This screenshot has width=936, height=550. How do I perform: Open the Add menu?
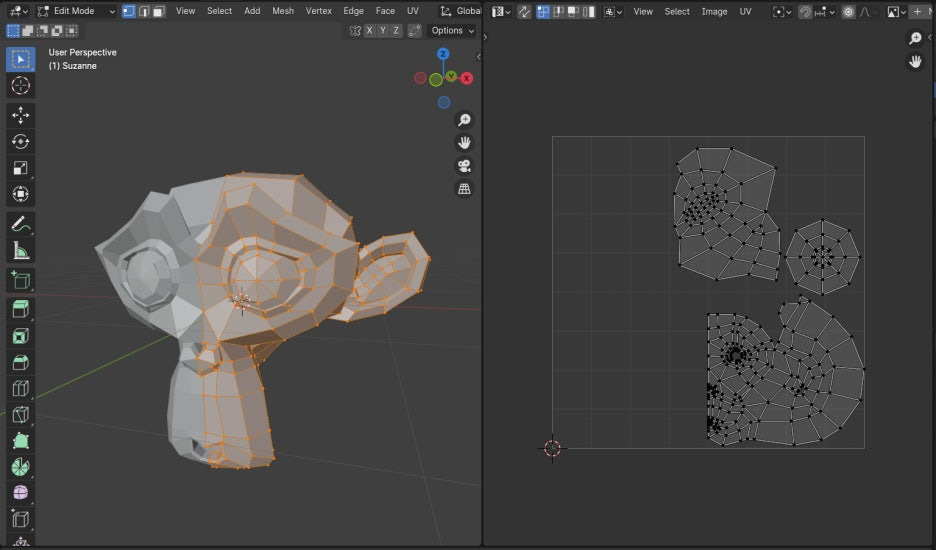(x=252, y=11)
